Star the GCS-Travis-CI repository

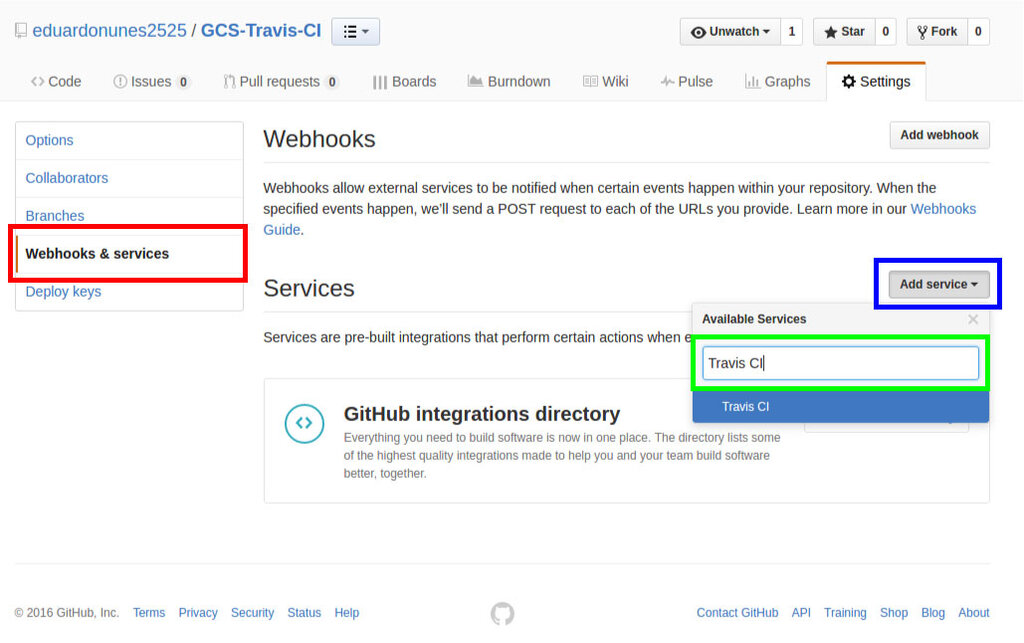(x=844, y=31)
